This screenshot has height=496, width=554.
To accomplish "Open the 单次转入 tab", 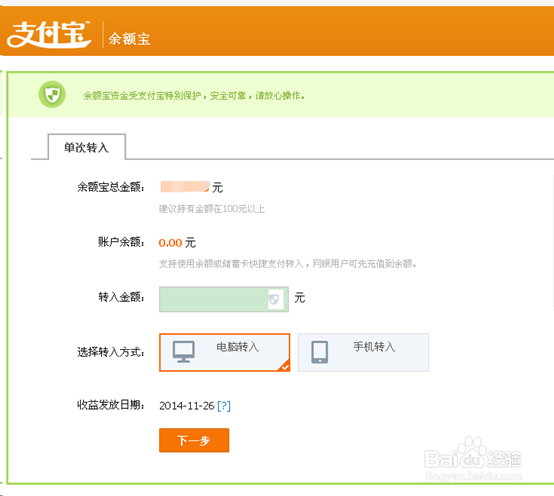I will (87, 147).
